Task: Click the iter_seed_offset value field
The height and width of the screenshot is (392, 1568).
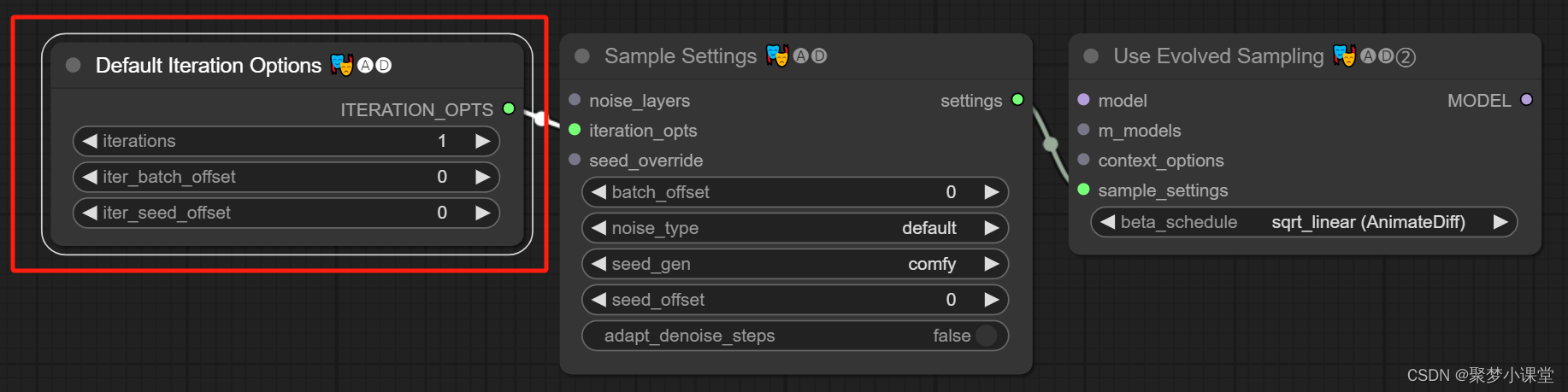Action: pos(286,213)
